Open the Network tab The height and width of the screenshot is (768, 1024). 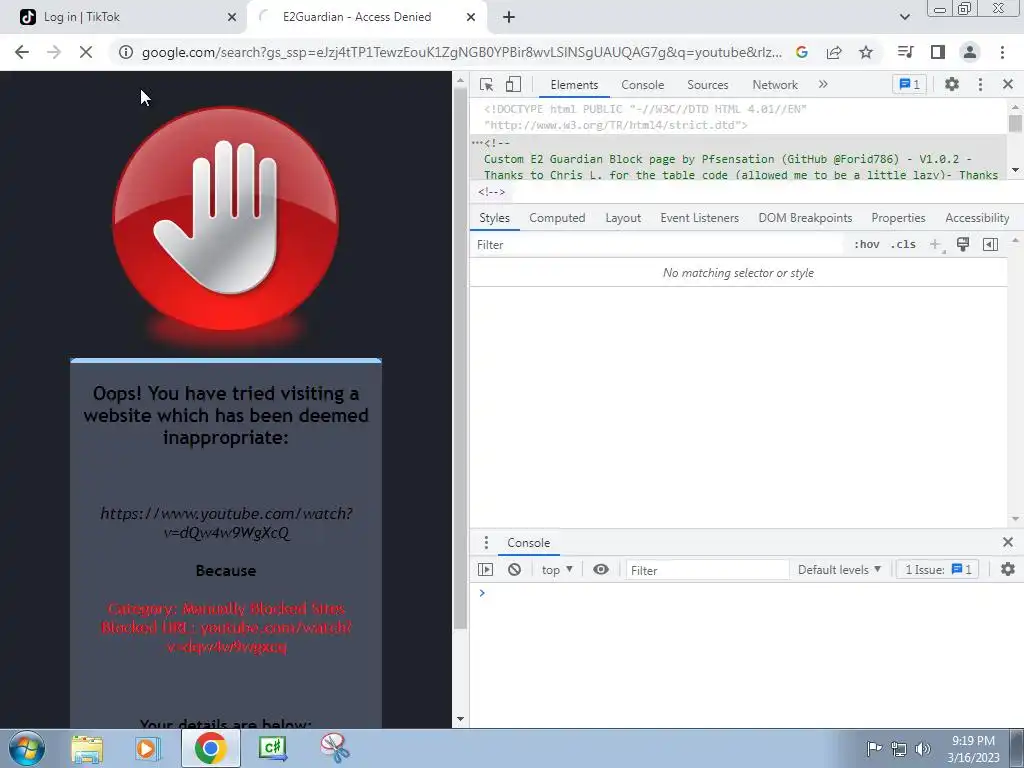pyautogui.click(x=775, y=85)
